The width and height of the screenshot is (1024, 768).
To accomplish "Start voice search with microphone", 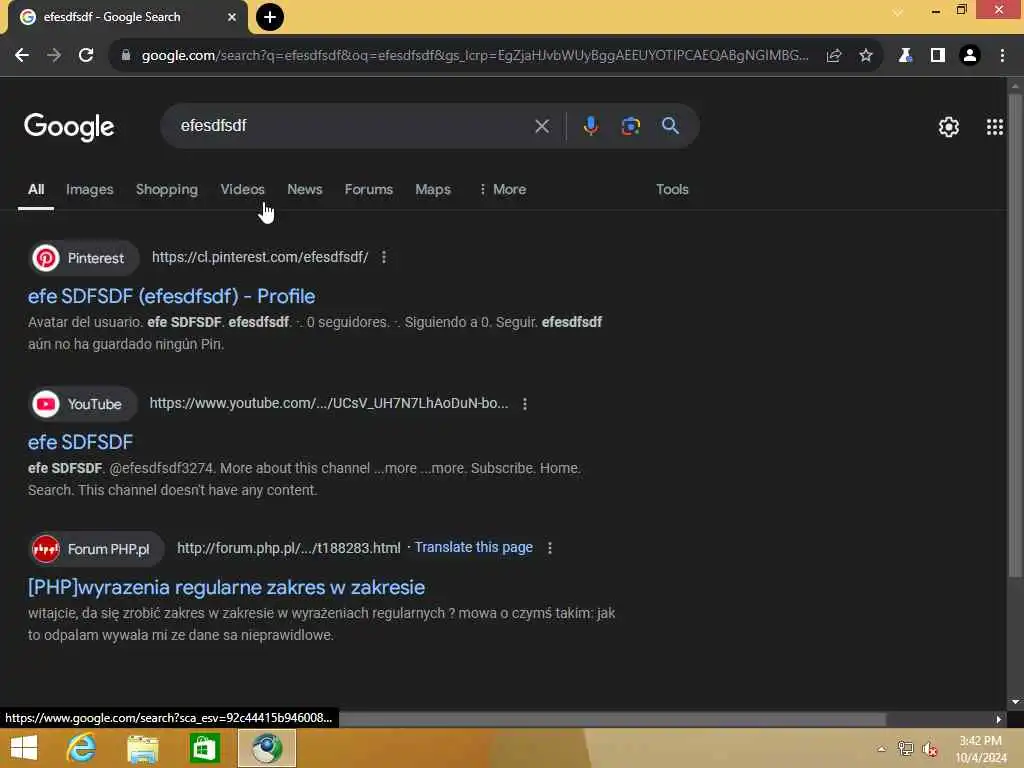I will 590,126.
